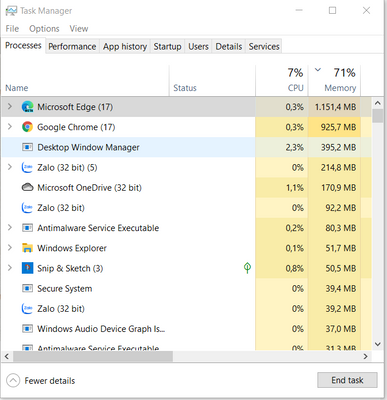The image size is (387, 400).
Task: Click the 1,1% CPU value
Action: [x=295, y=188]
